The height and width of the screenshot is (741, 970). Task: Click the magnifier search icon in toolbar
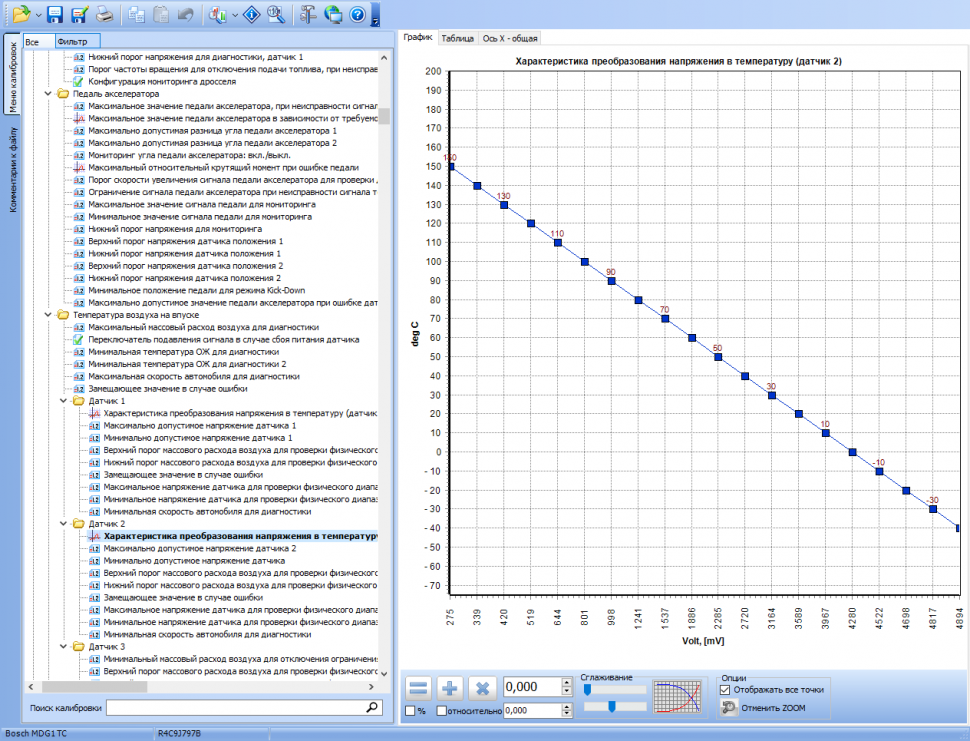click(276, 14)
